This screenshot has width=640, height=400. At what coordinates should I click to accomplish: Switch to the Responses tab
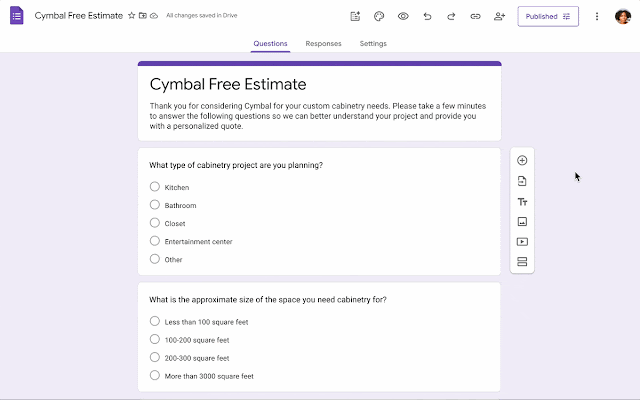coord(323,44)
